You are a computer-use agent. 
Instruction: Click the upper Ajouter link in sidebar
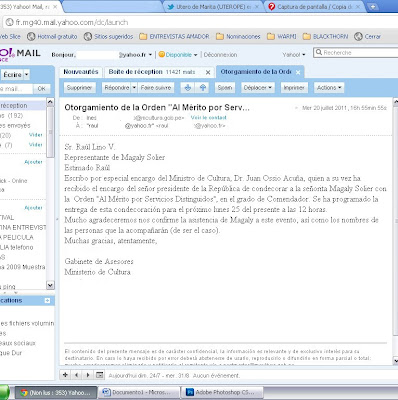tap(33, 162)
